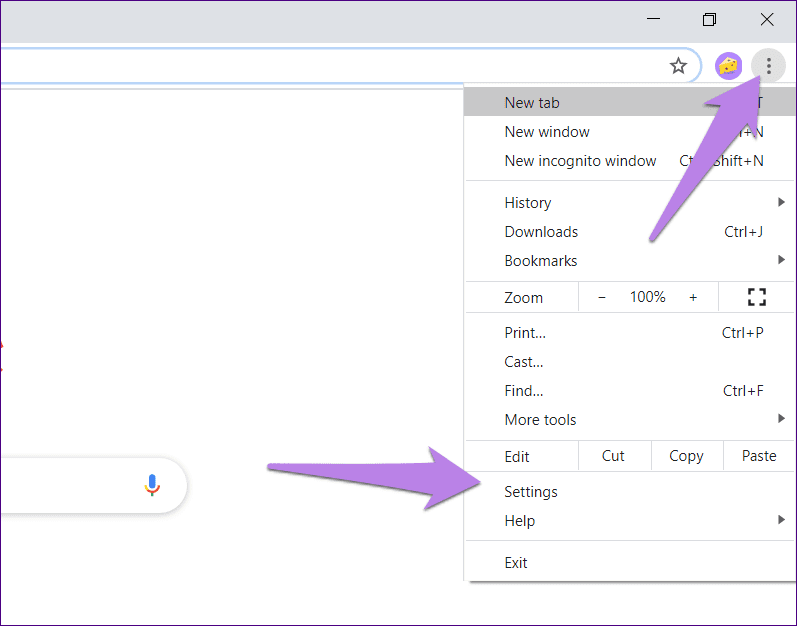797x626 pixels.
Task: Click the Paste button
Action: [x=759, y=456]
